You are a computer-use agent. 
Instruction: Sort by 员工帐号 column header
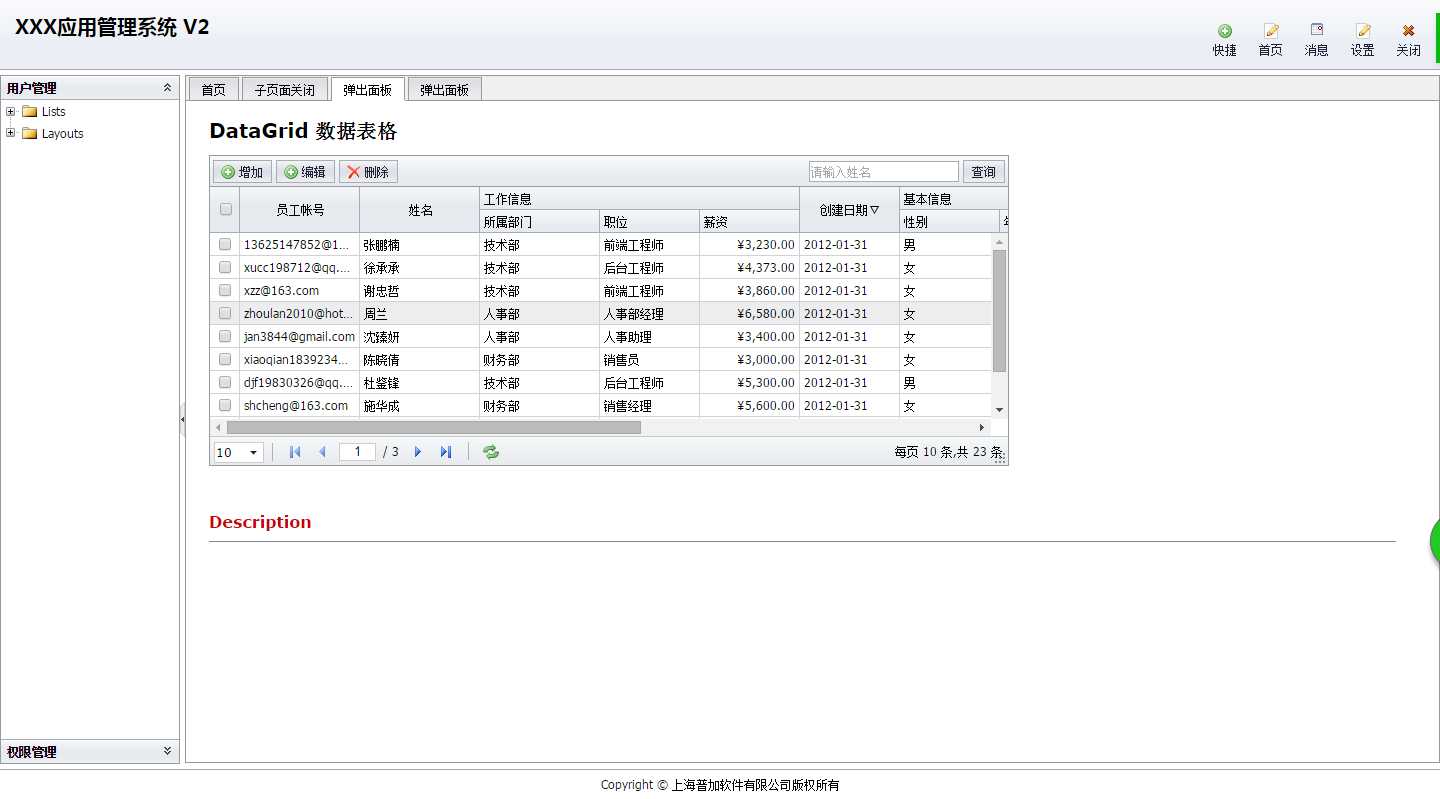tap(300, 210)
